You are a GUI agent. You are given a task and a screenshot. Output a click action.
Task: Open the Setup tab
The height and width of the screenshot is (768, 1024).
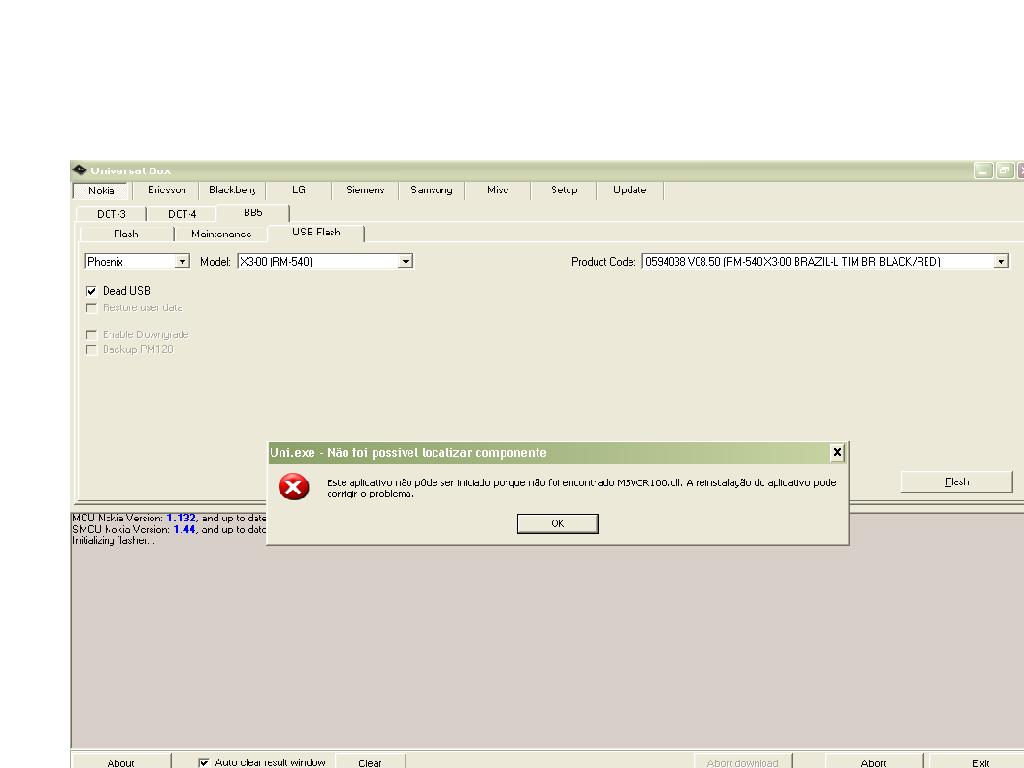[x=564, y=190]
